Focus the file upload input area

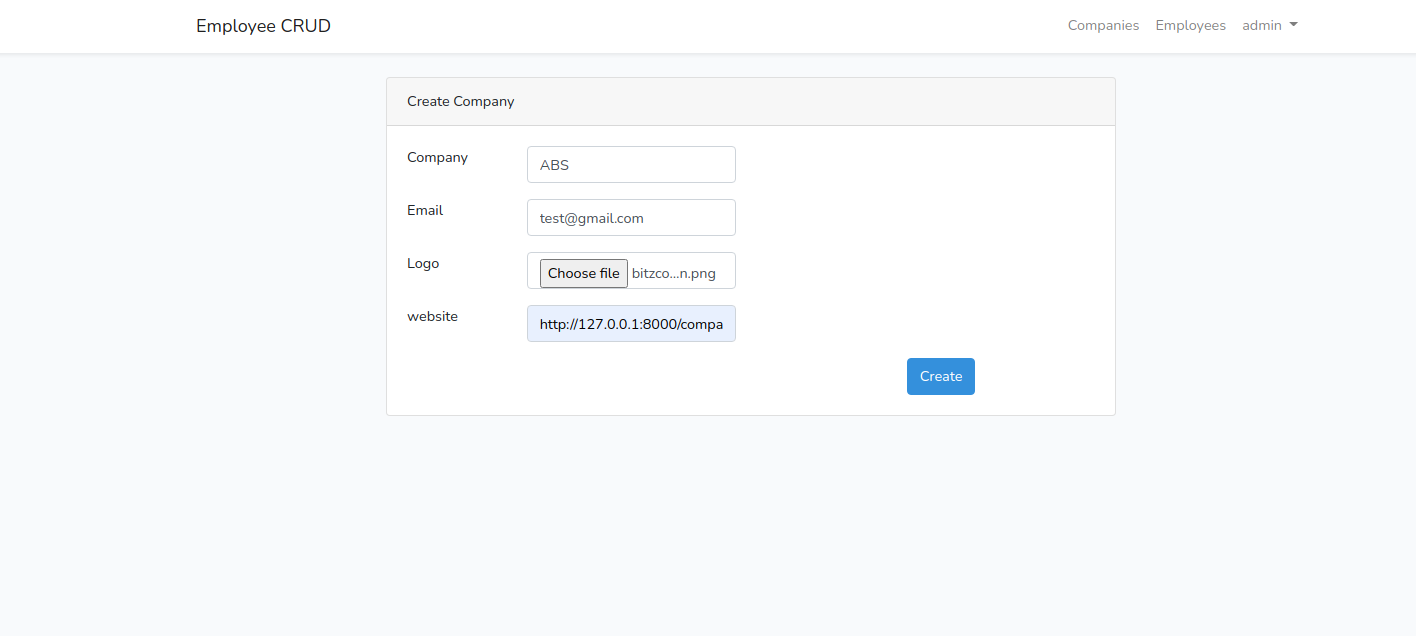pyautogui.click(x=583, y=272)
